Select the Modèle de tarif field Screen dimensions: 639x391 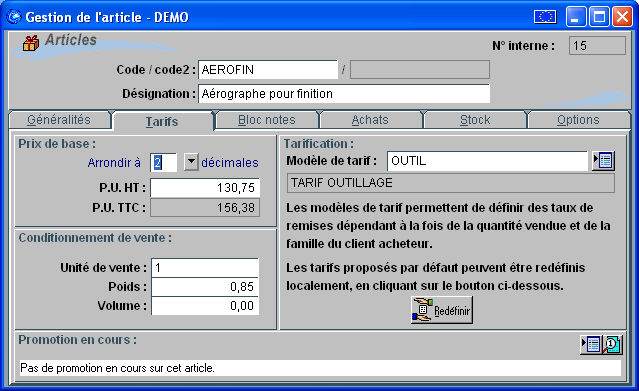[488, 161]
